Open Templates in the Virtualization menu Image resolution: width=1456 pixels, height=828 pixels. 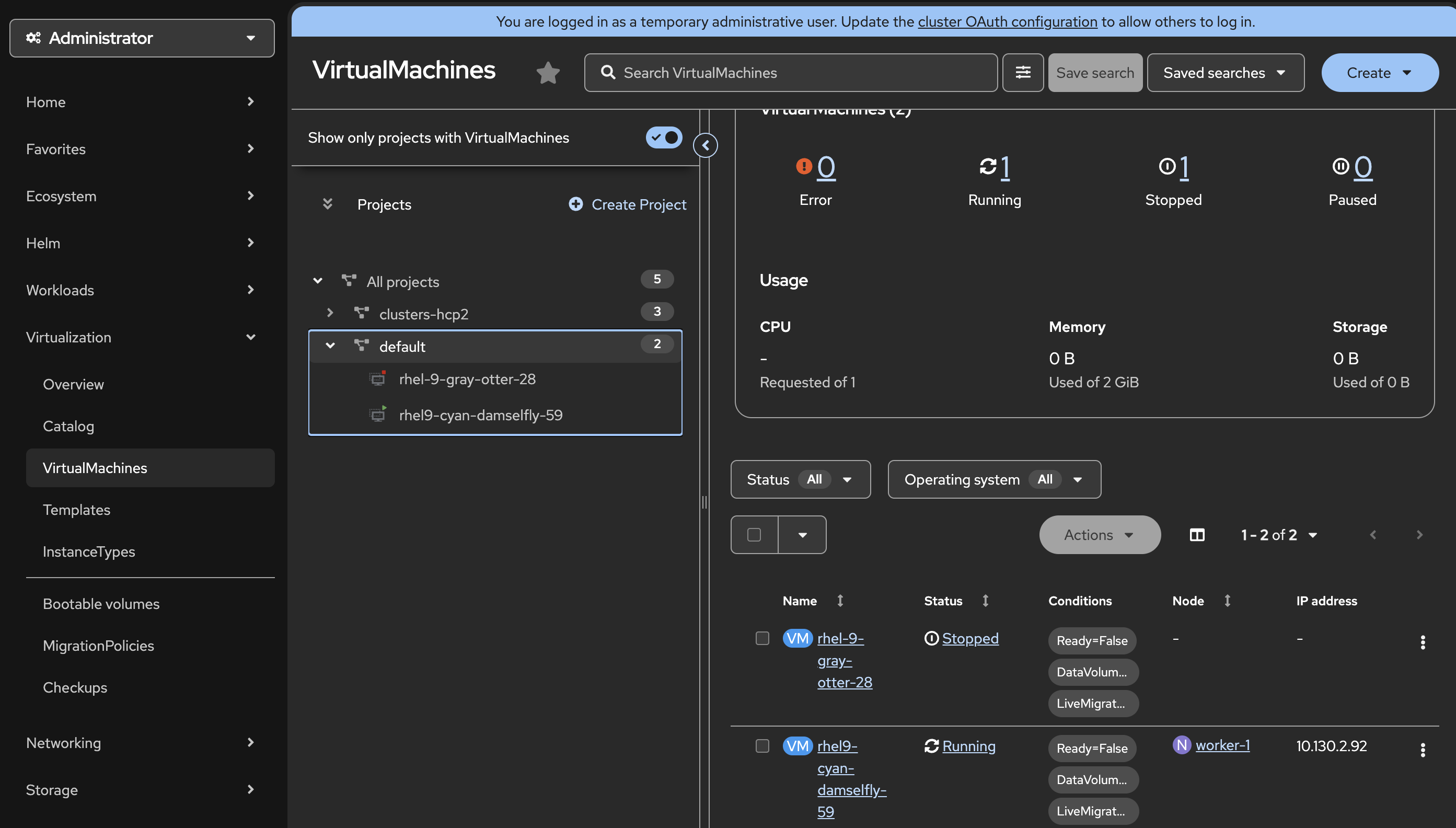(x=77, y=510)
